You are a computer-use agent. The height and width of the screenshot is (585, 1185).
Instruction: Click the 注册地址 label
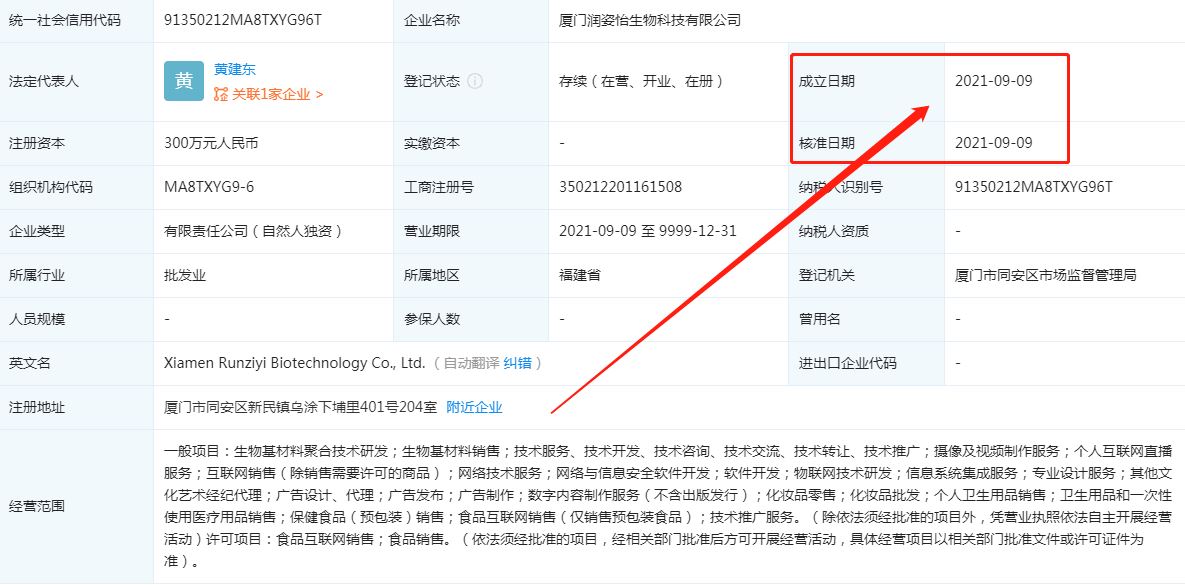point(36,407)
